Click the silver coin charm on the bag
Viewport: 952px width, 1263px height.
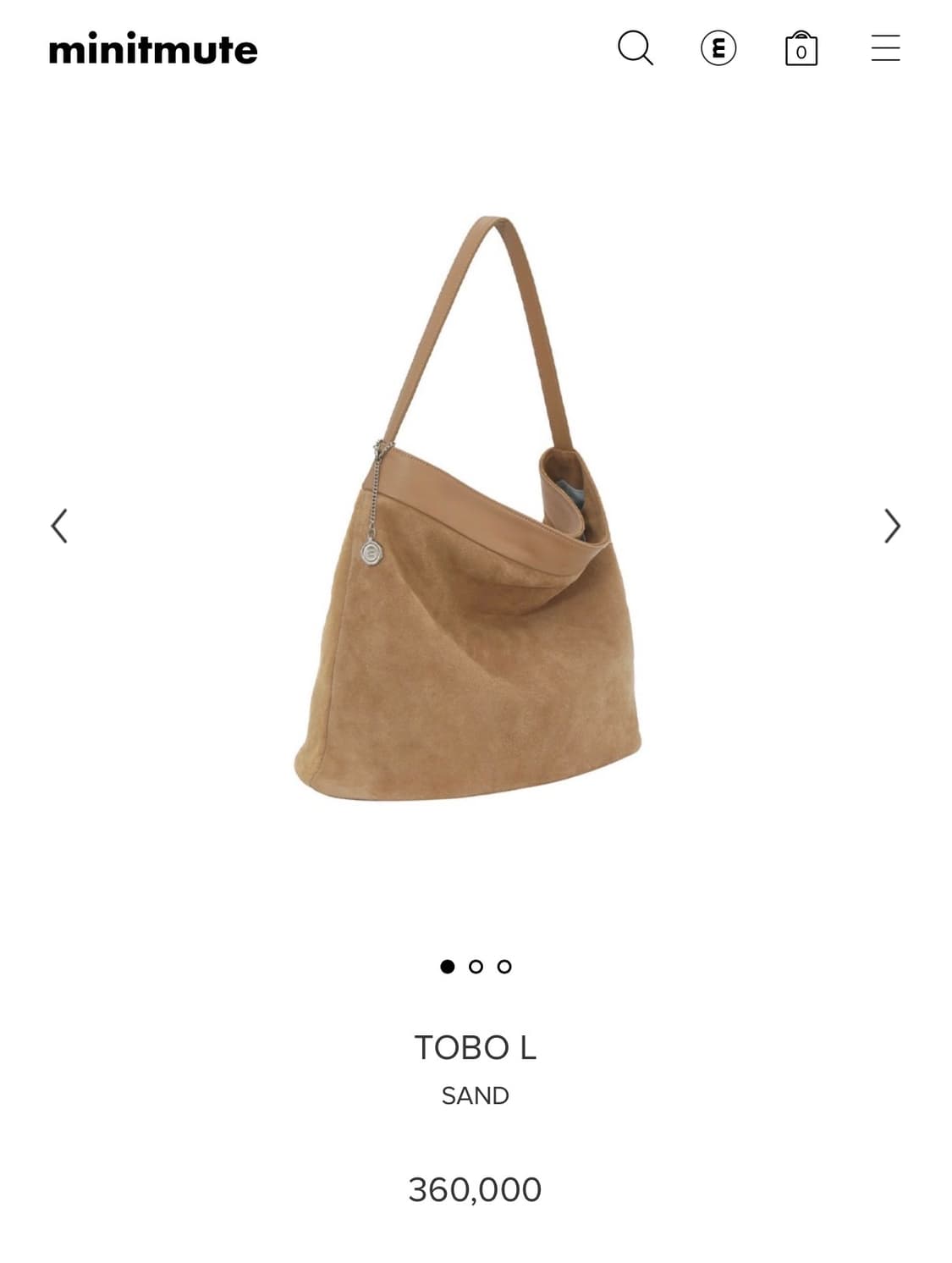[x=371, y=553]
